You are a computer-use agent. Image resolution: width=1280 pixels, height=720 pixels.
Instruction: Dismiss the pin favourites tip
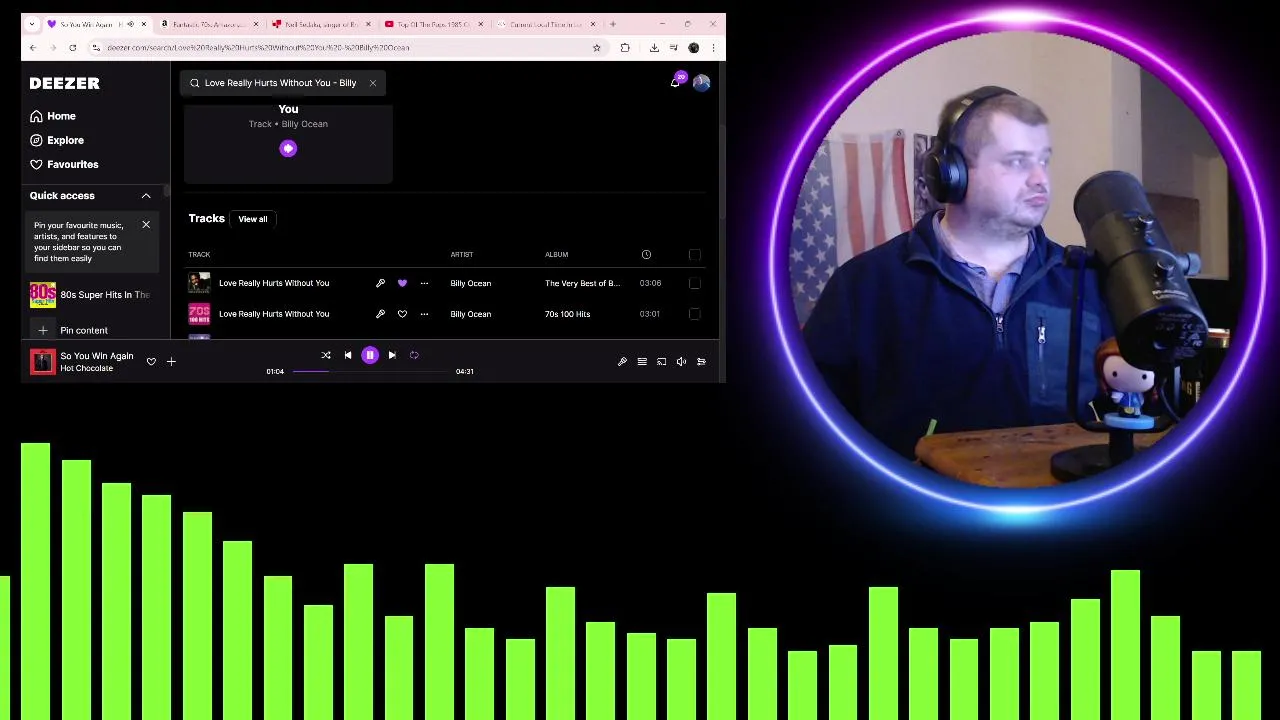coord(146,225)
